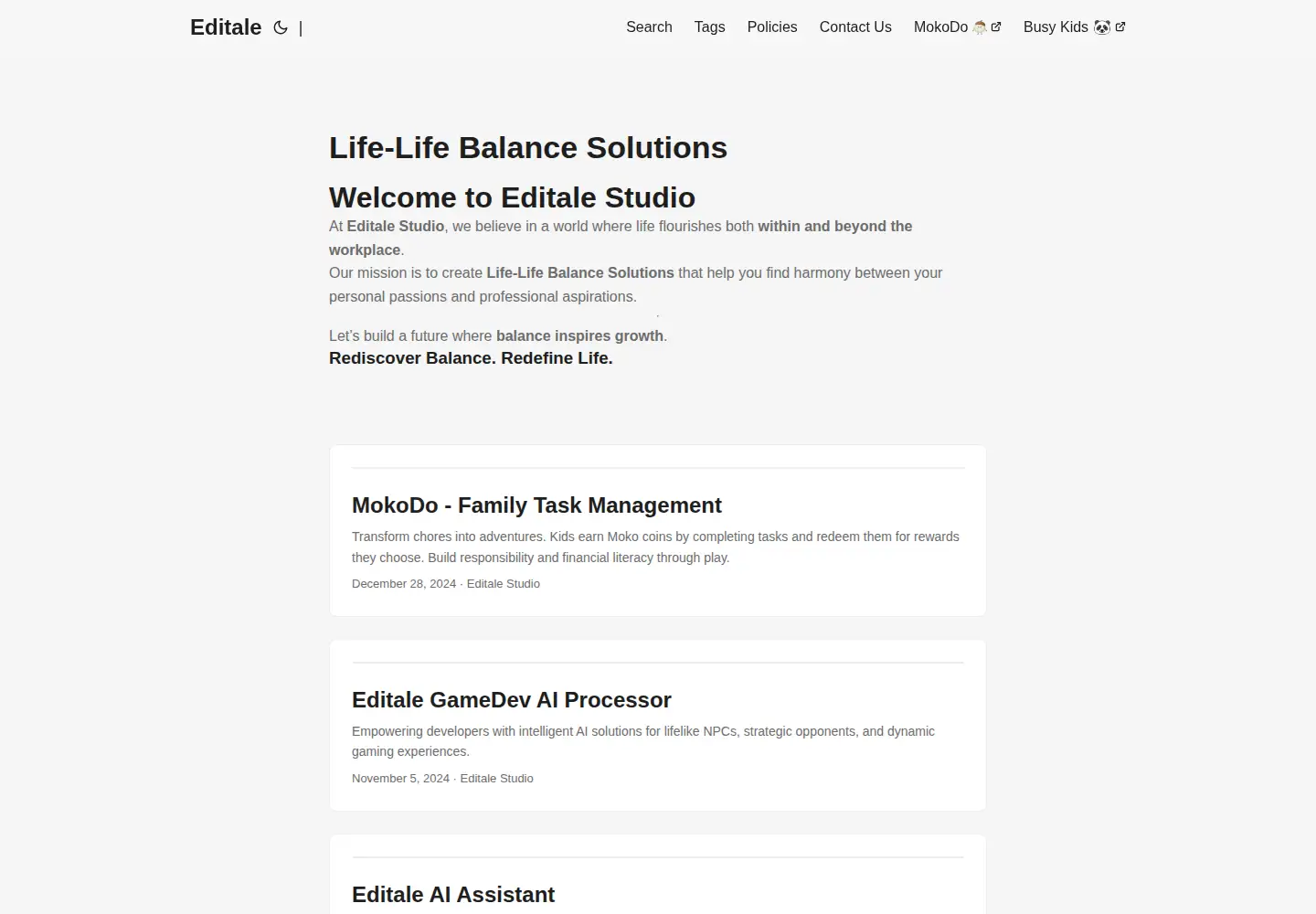Open the MokoDo external link
Screen dimensions: 1316x914
click(958, 27)
